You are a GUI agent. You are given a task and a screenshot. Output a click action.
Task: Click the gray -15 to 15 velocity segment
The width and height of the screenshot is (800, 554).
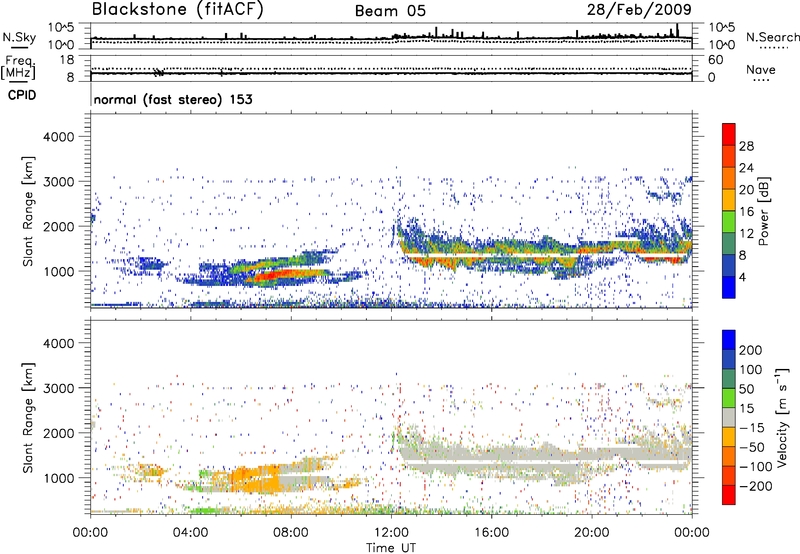point(729,417)
